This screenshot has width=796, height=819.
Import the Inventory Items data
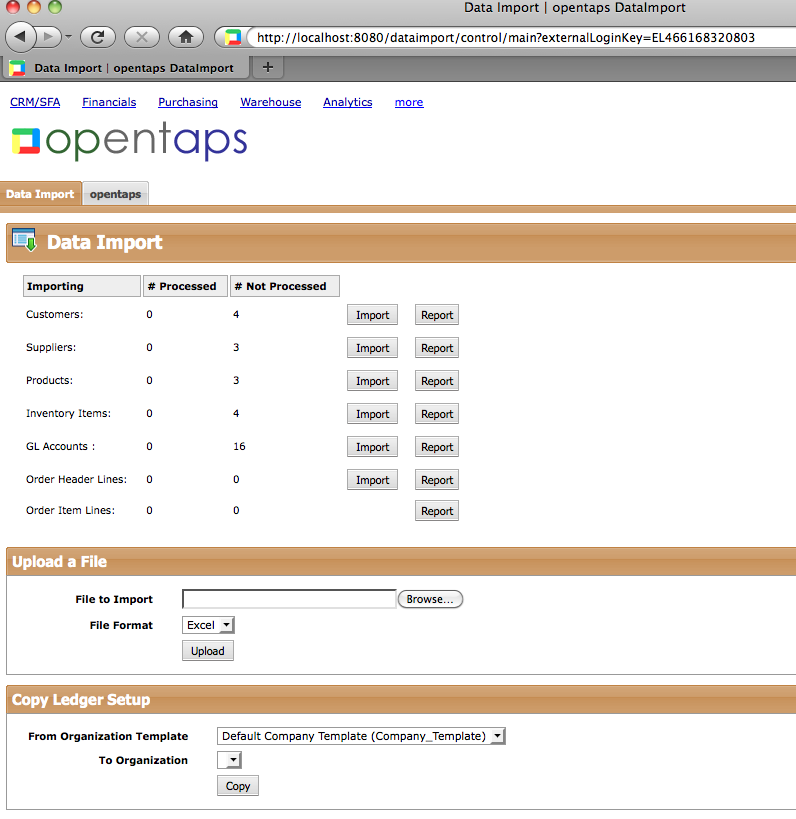point(372,414)
